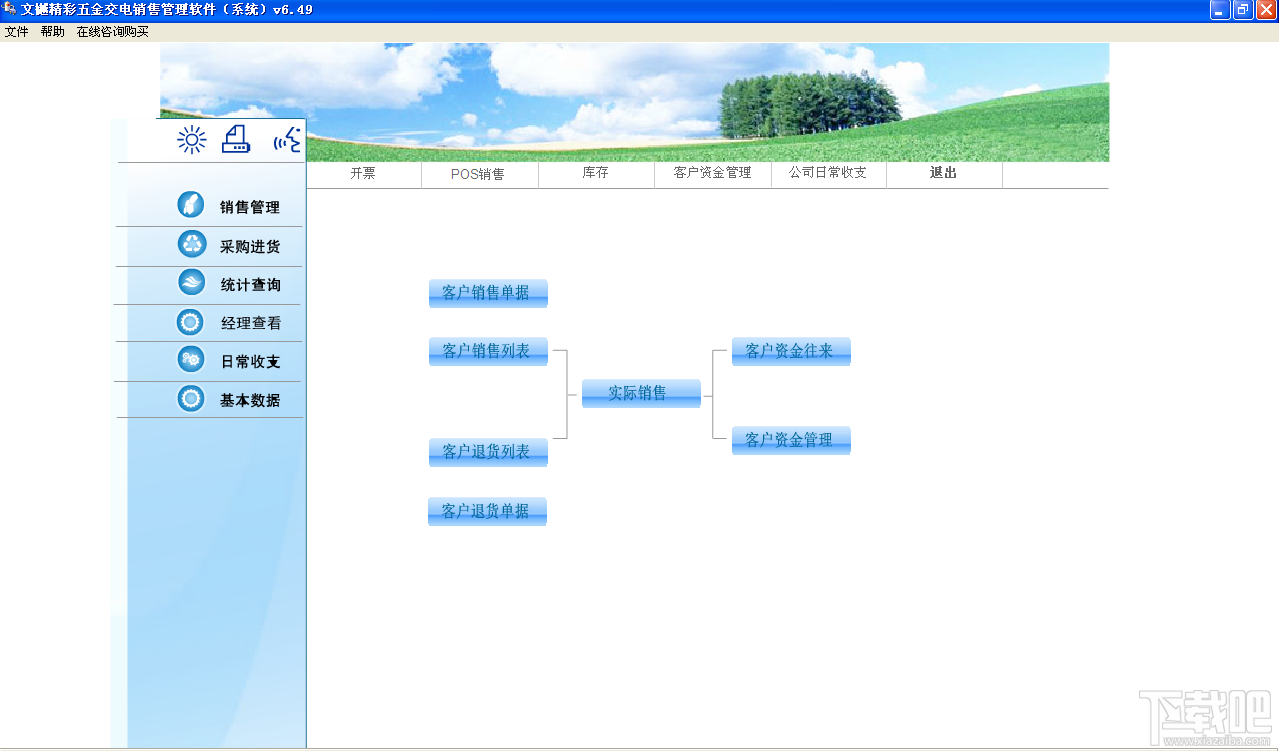Screen dimensions: 1279x751
Task: Click the 基本数据 ring icon
Action: coord(191,399)
